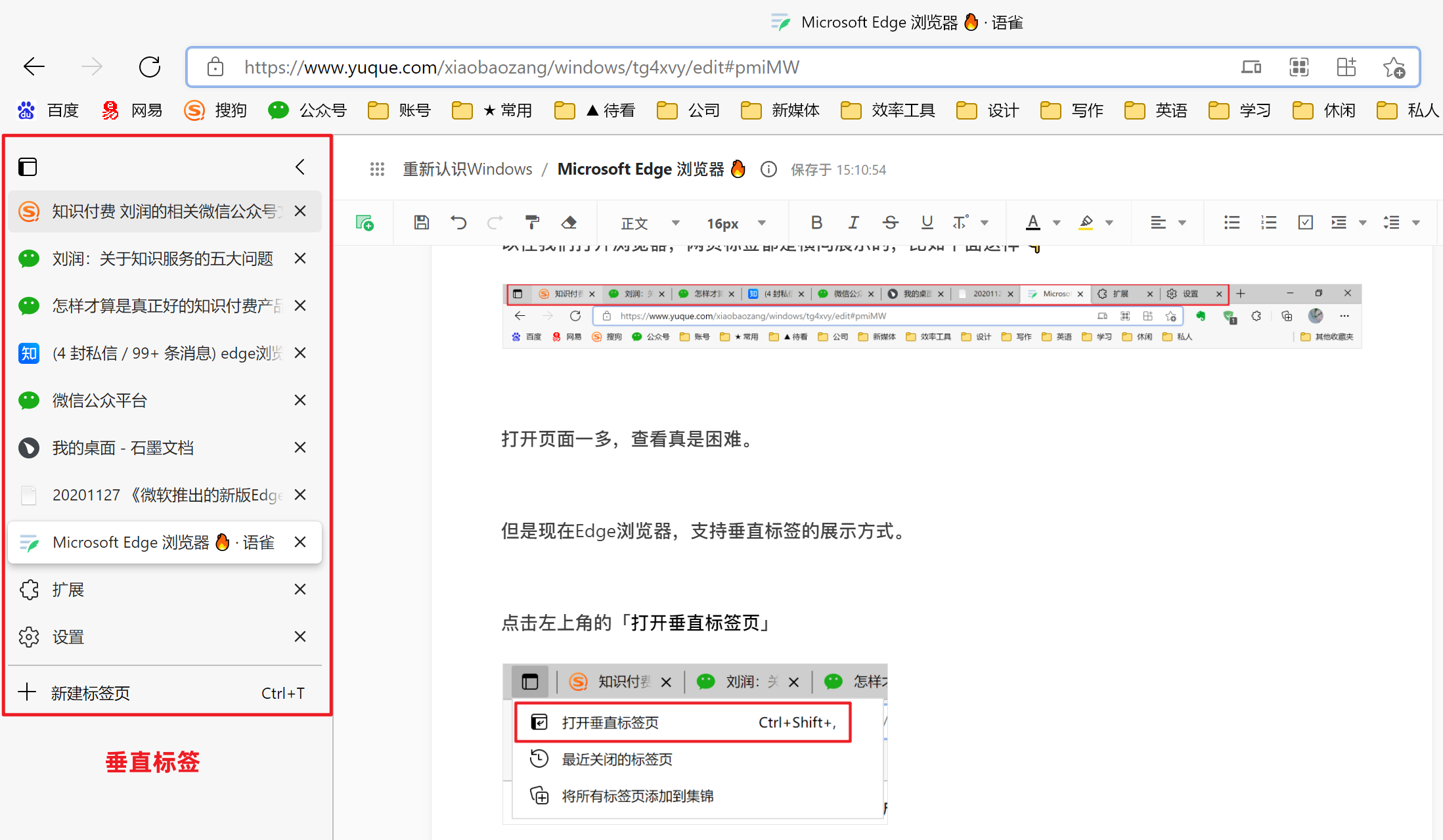Image resolution: width=1443 pixels, height=840 pixels.
Task: Apply the font color A swatch
Action: point(1033,223)
